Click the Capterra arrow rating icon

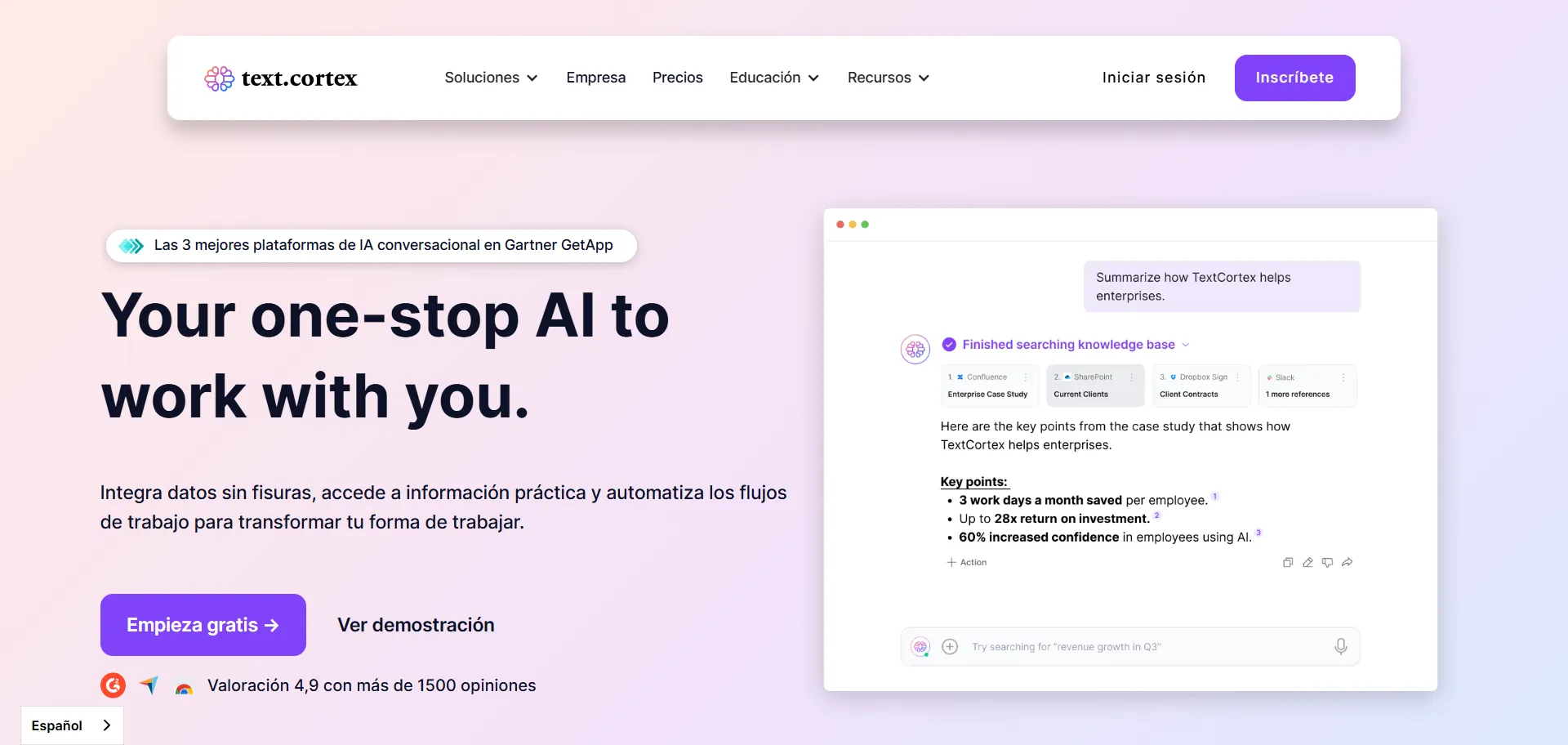(149, 685)
